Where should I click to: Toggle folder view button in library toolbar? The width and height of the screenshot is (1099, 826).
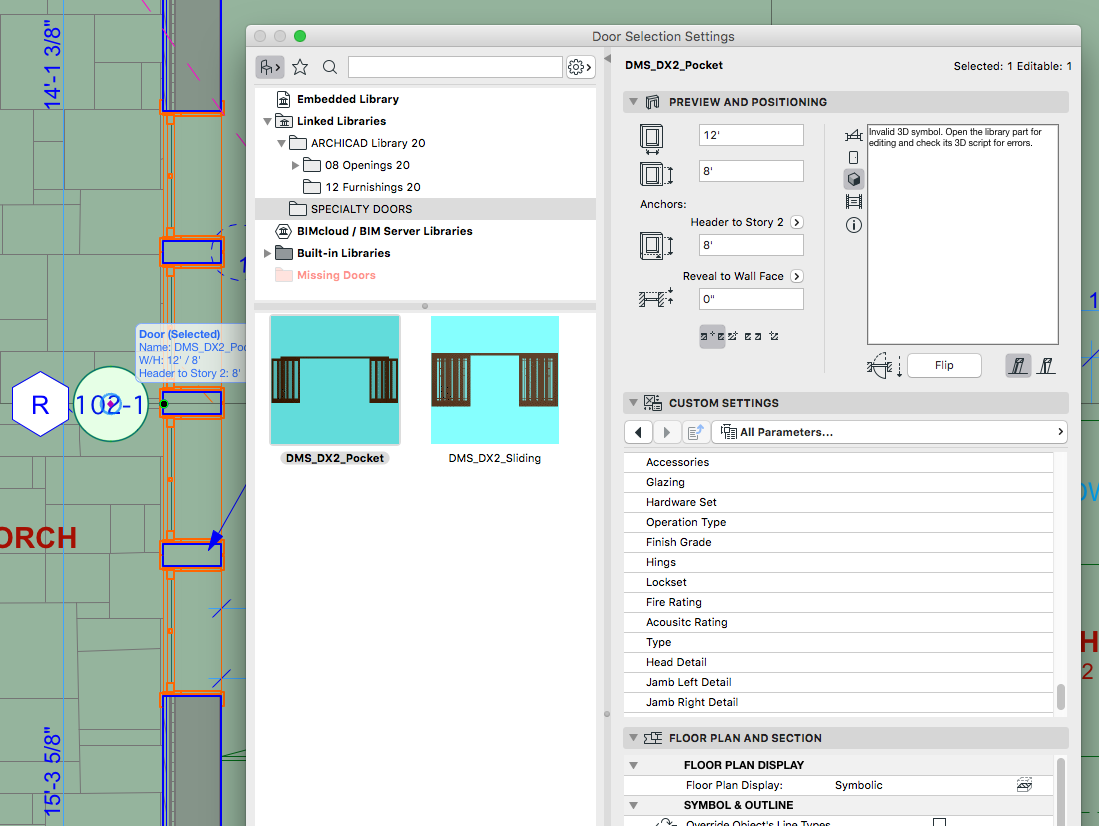(269, 67)
